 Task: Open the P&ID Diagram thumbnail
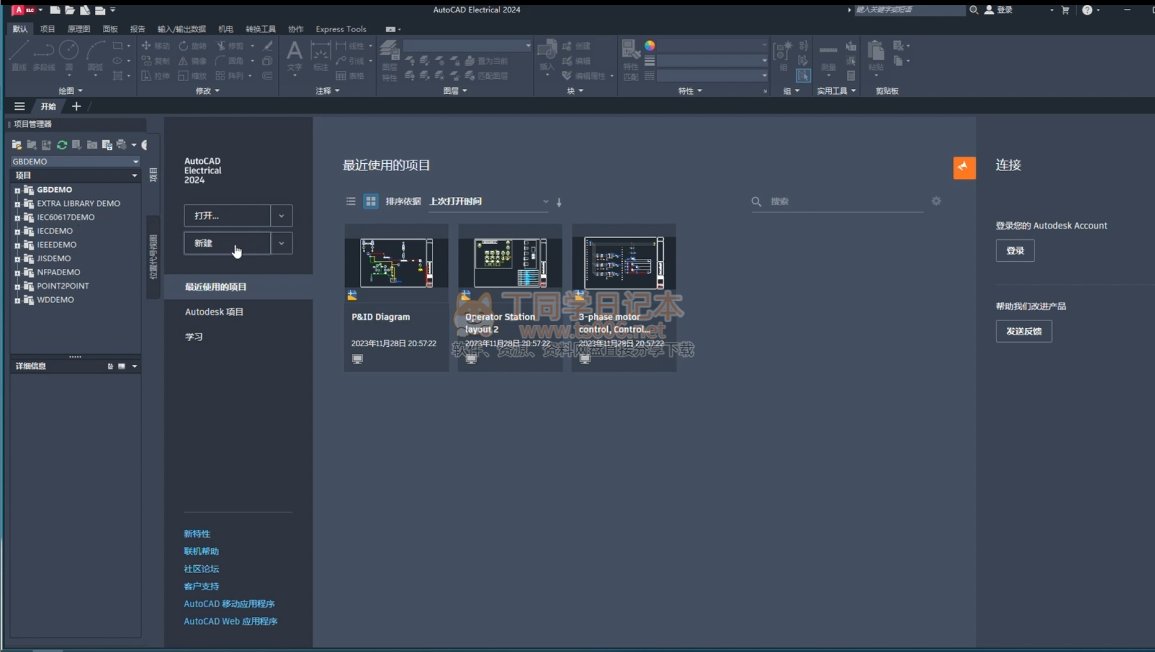click(x=396, y=262)
